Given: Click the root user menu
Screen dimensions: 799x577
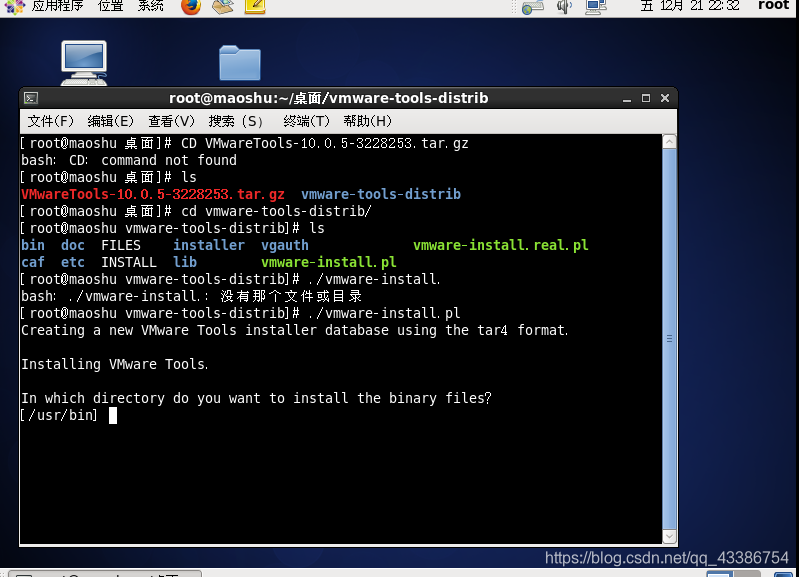Looking at the screenshot, I should (x=773, y=5).
